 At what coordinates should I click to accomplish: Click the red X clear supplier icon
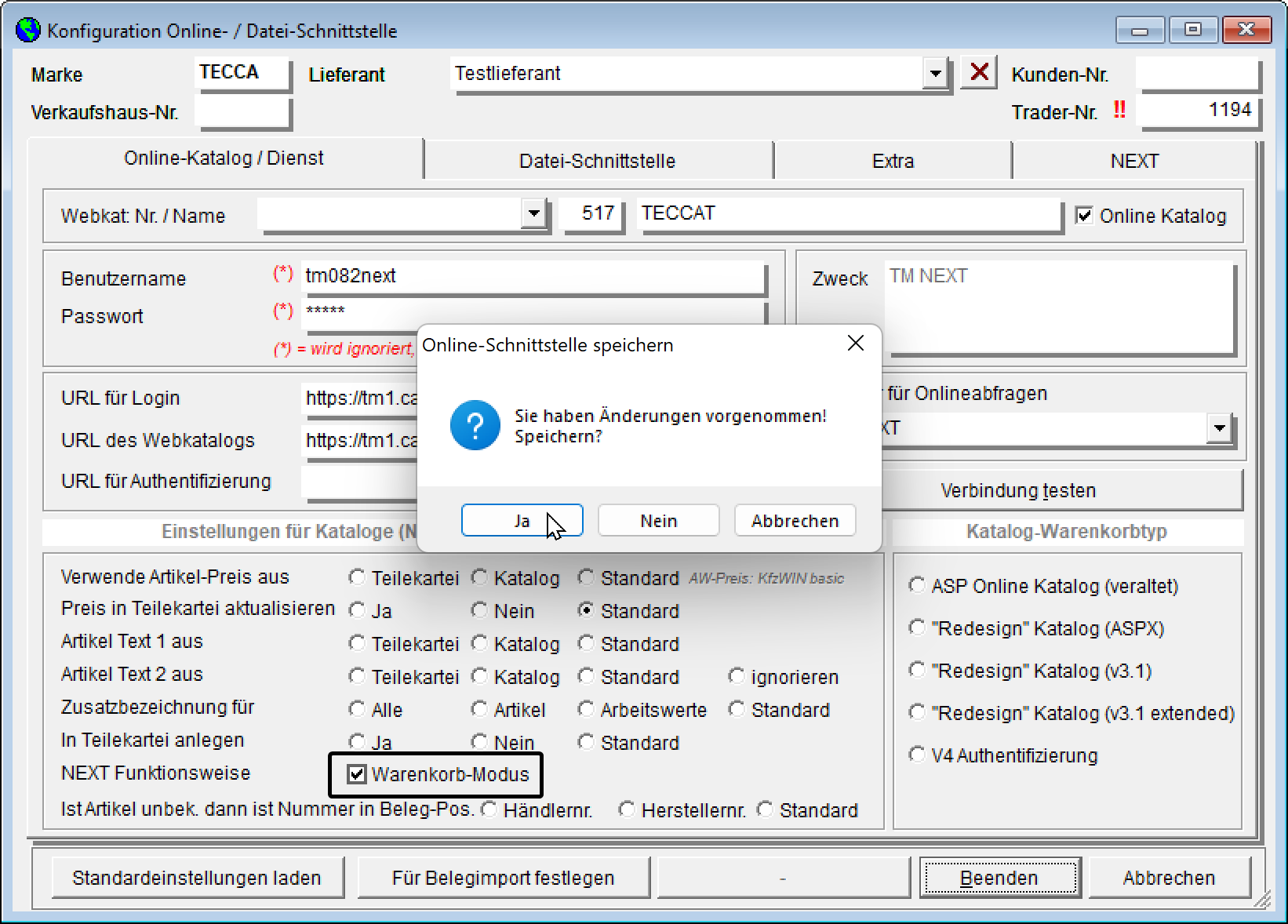click(x=979, y=72)
